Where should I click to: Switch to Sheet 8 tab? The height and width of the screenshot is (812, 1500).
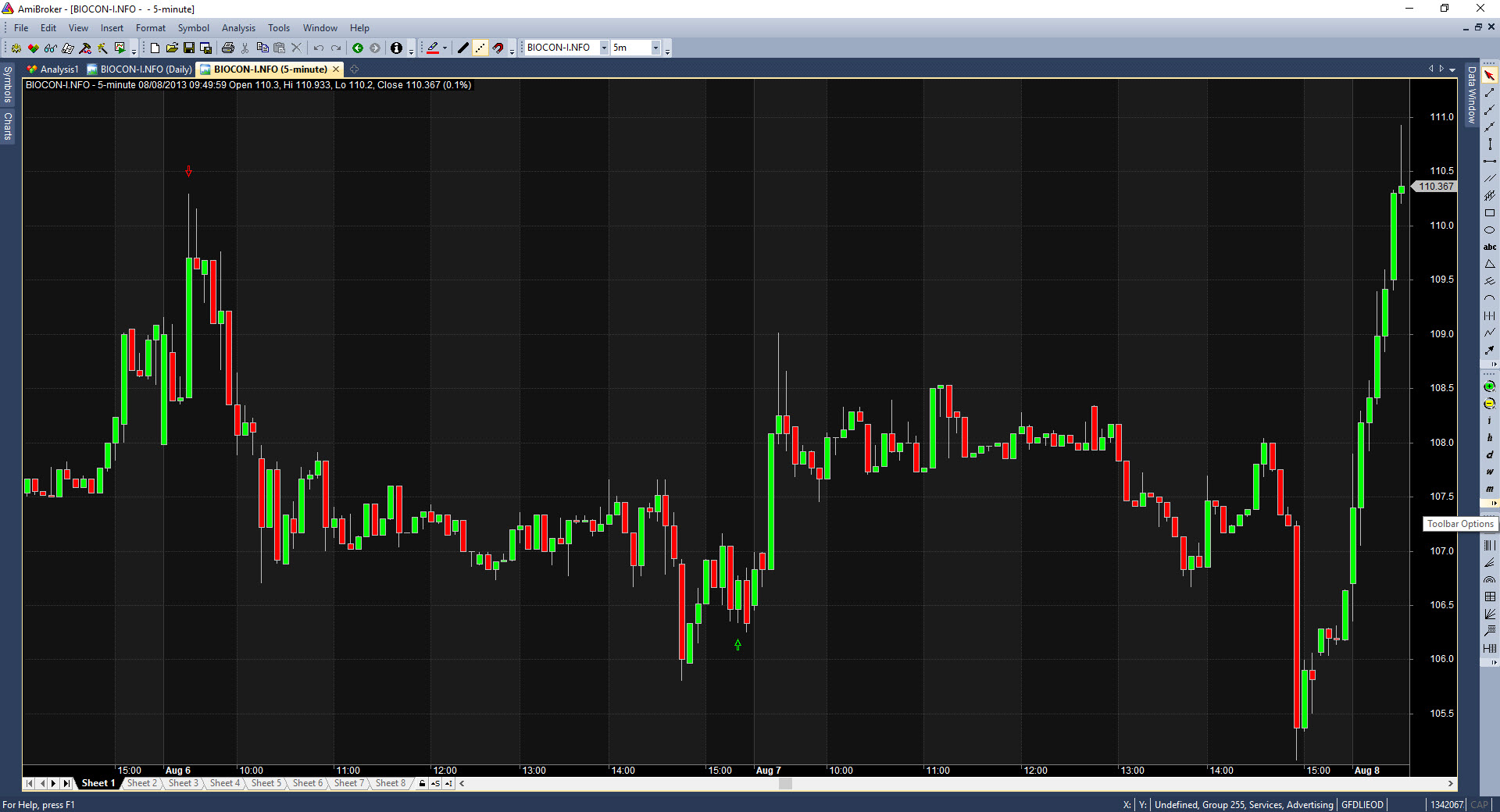(391, 783)
